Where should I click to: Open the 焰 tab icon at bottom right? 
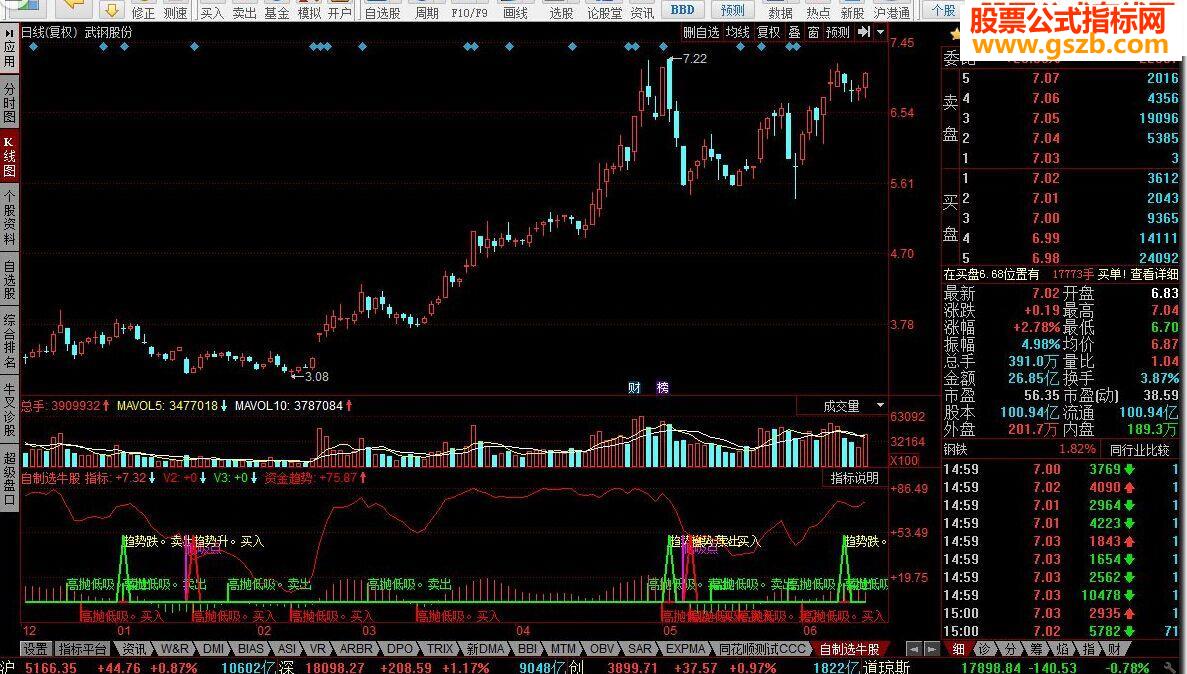tap(1063, 649)
